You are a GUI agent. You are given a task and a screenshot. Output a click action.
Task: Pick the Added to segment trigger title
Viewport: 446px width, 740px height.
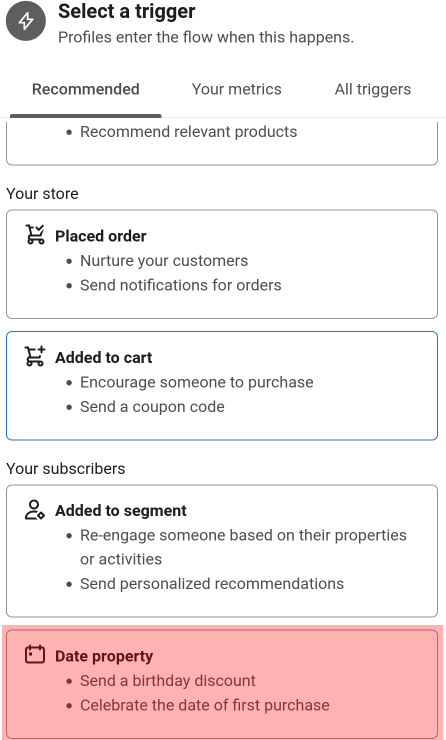tap(121, 511)
